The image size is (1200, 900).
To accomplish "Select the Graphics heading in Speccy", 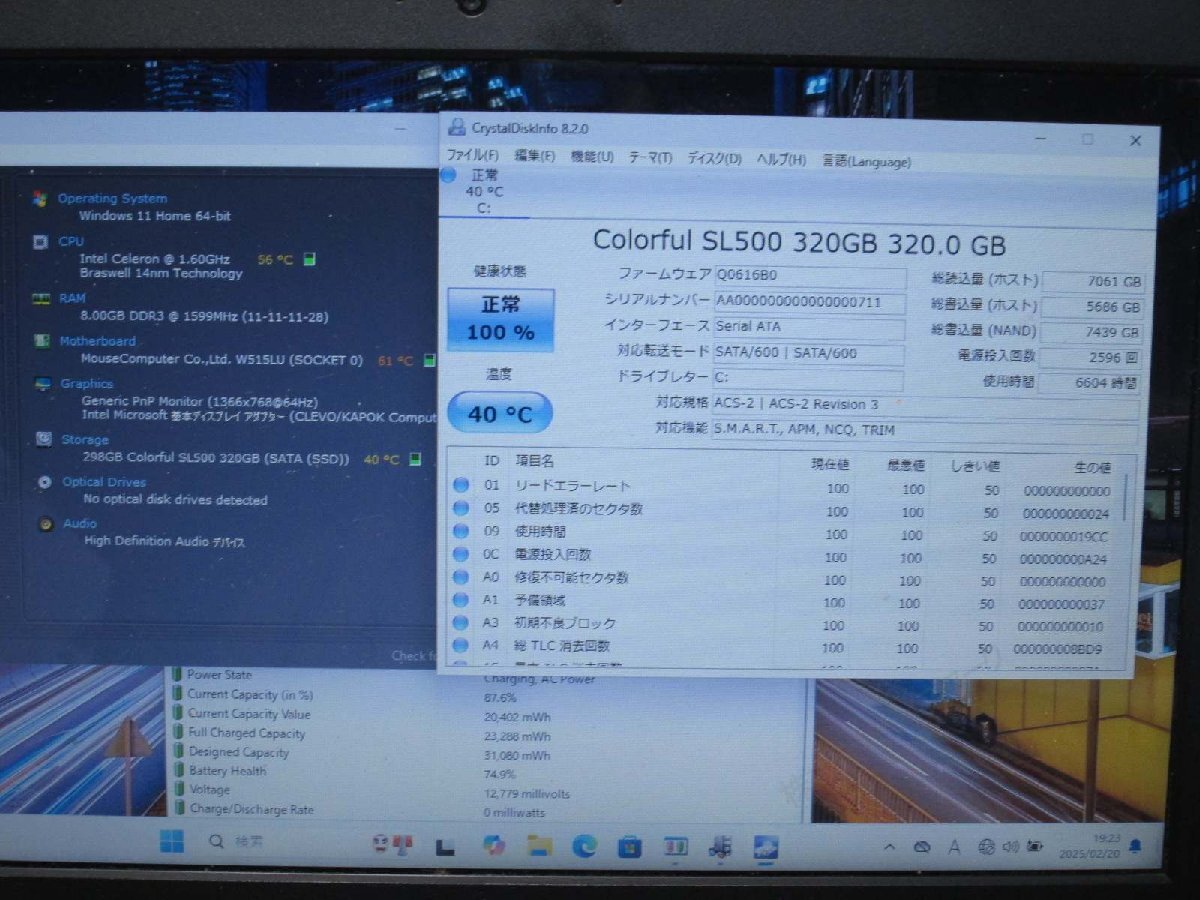I will coord(87,384).
